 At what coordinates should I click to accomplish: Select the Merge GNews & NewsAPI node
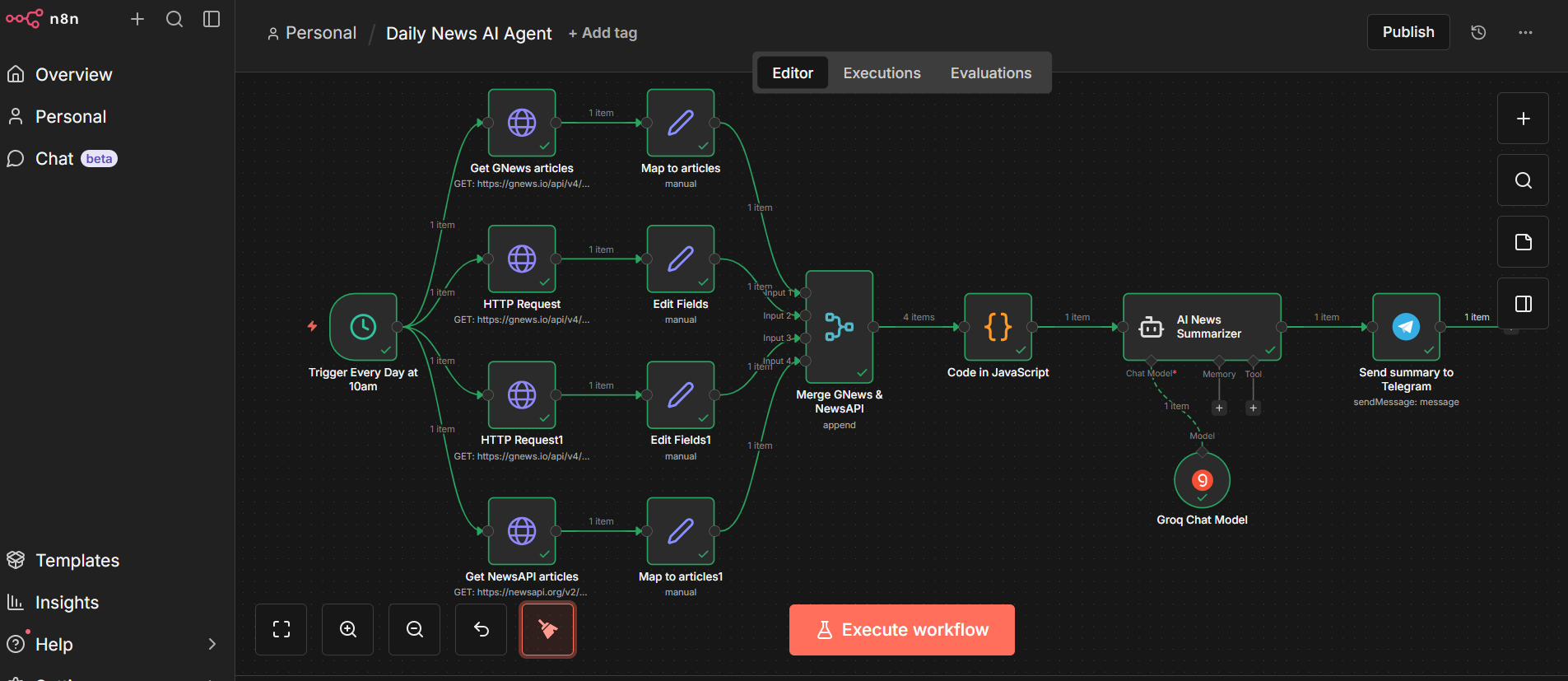839,327
